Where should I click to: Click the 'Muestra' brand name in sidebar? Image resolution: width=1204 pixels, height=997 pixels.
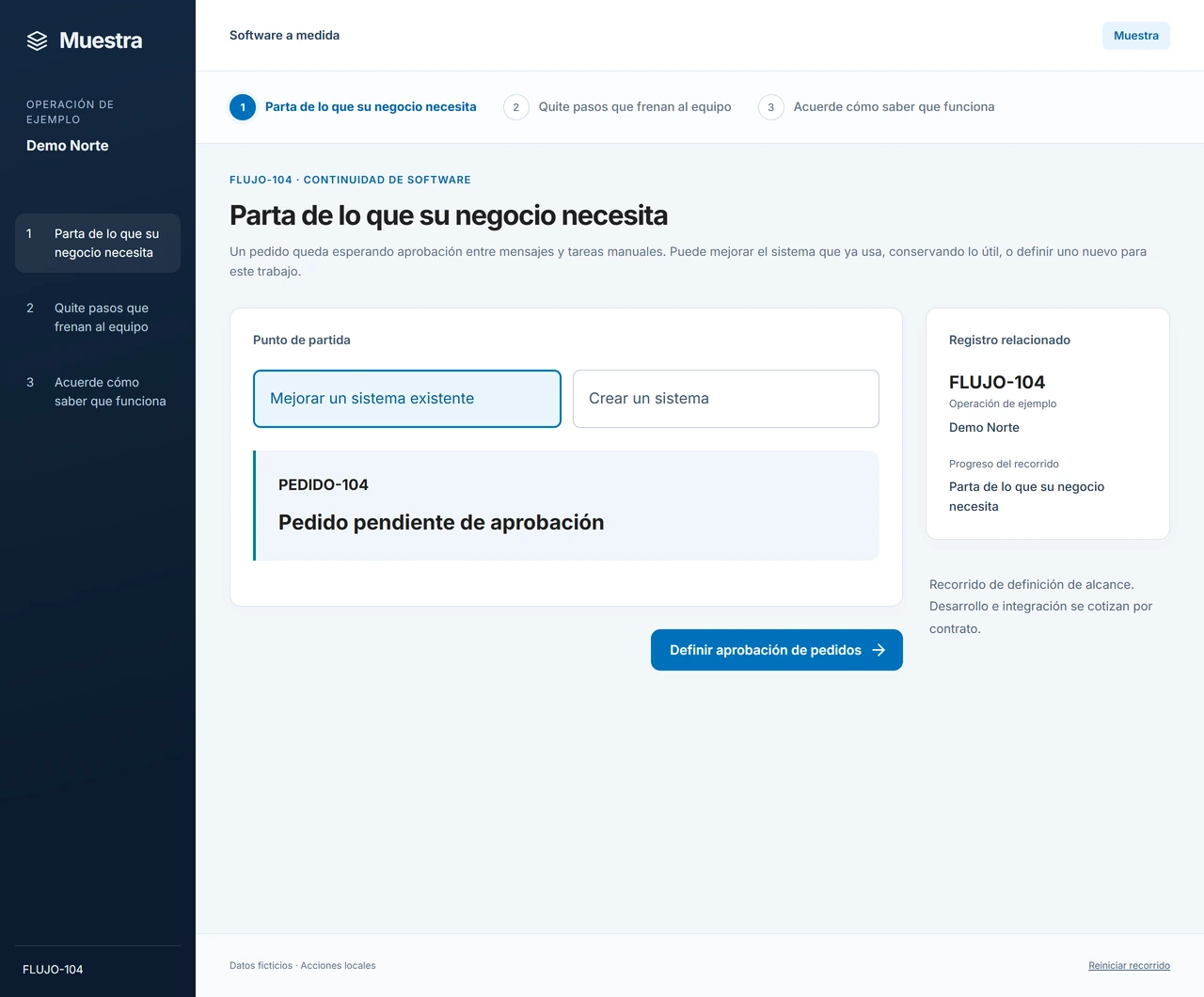101,40
